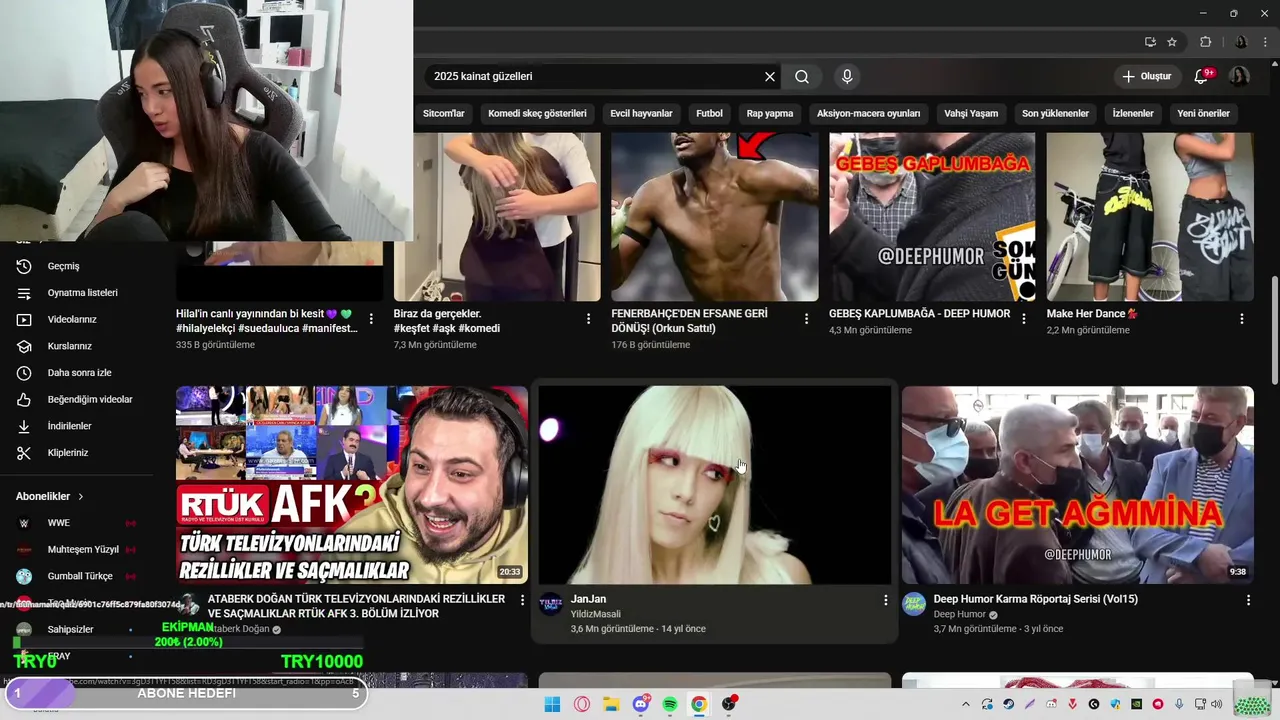
Task: Select the Rap yapma chip
Action: coord(770,113)
